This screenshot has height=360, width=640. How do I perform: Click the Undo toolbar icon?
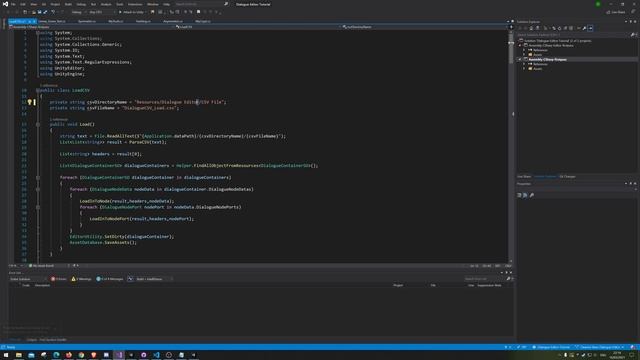[x=53, y=12]
